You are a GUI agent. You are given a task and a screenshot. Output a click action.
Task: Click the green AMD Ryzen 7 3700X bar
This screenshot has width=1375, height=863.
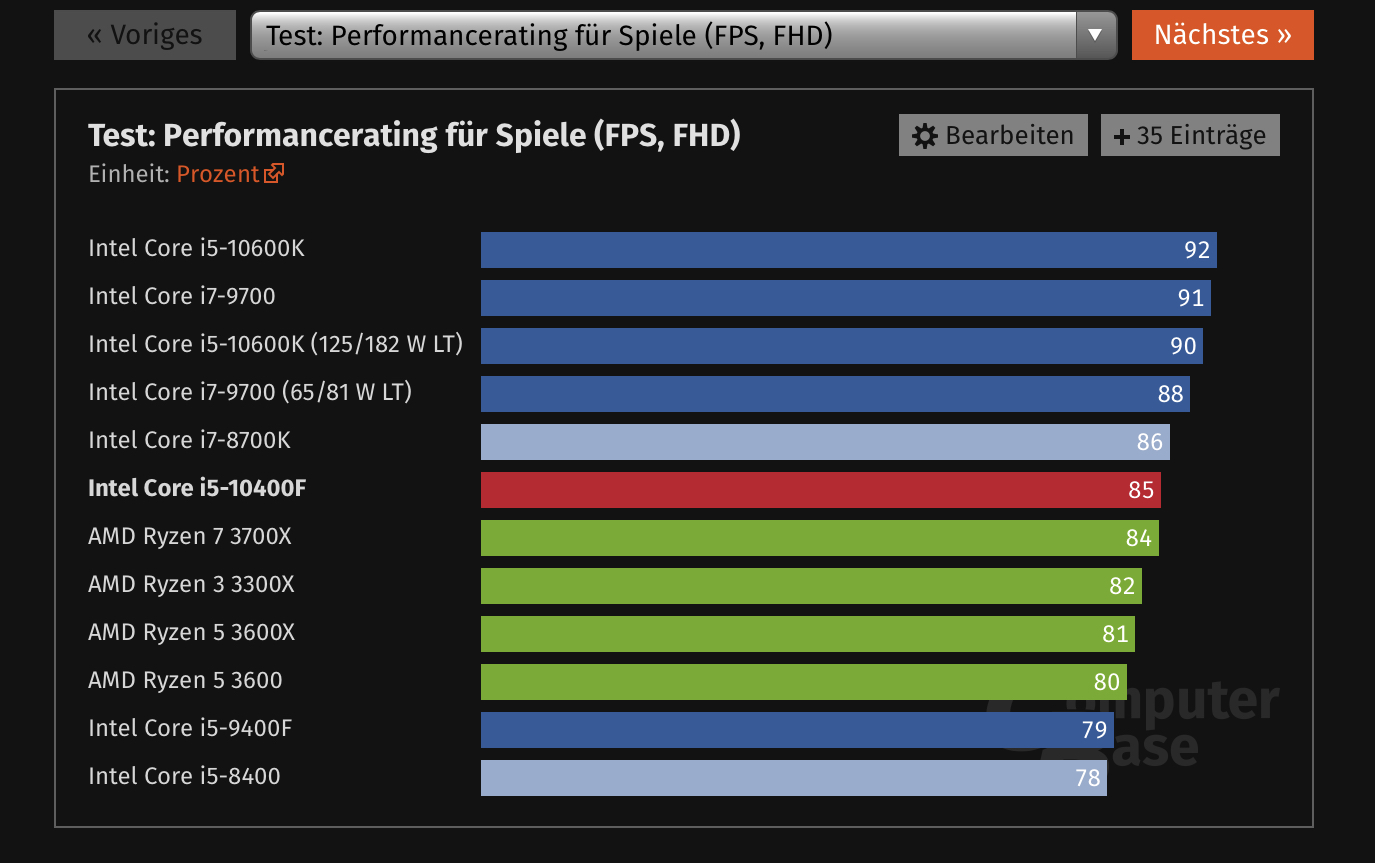[819, 538]
